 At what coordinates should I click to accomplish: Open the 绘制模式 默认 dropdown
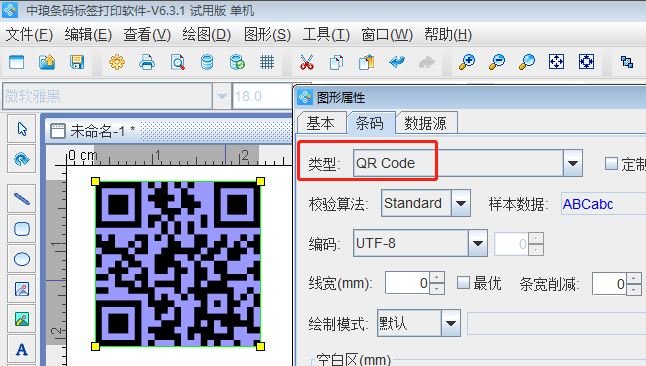click(x=451, y=323)
